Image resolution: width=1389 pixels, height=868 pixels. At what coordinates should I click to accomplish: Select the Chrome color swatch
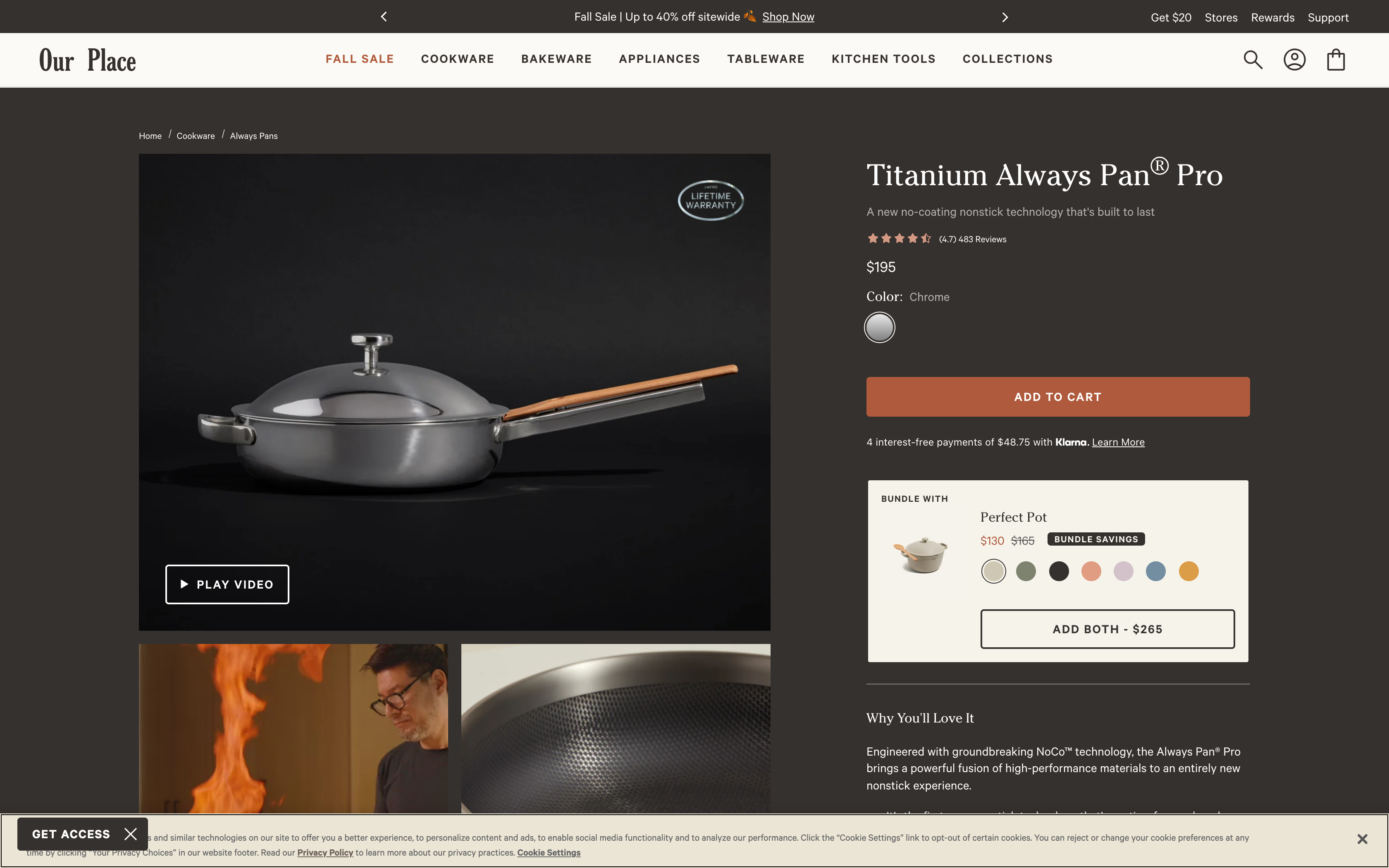[879, 328]
